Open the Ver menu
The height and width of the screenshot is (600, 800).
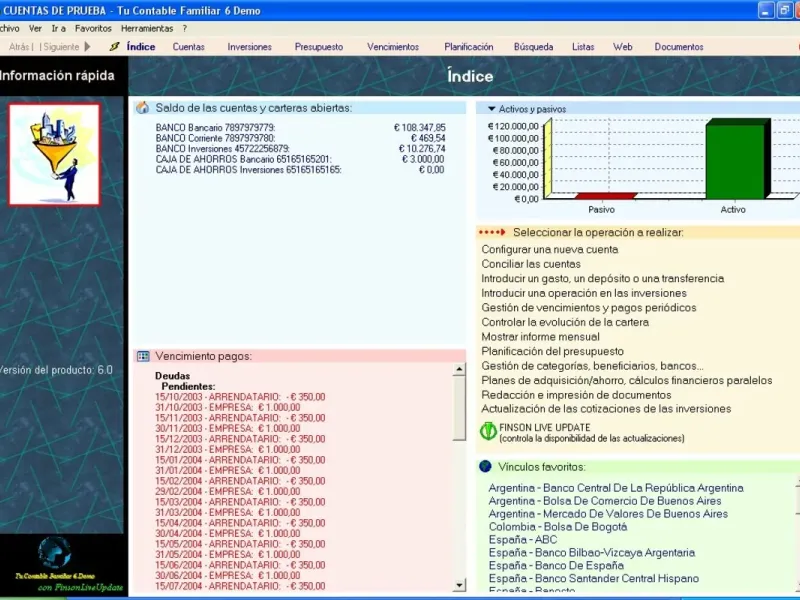click(x=35, y=29)
